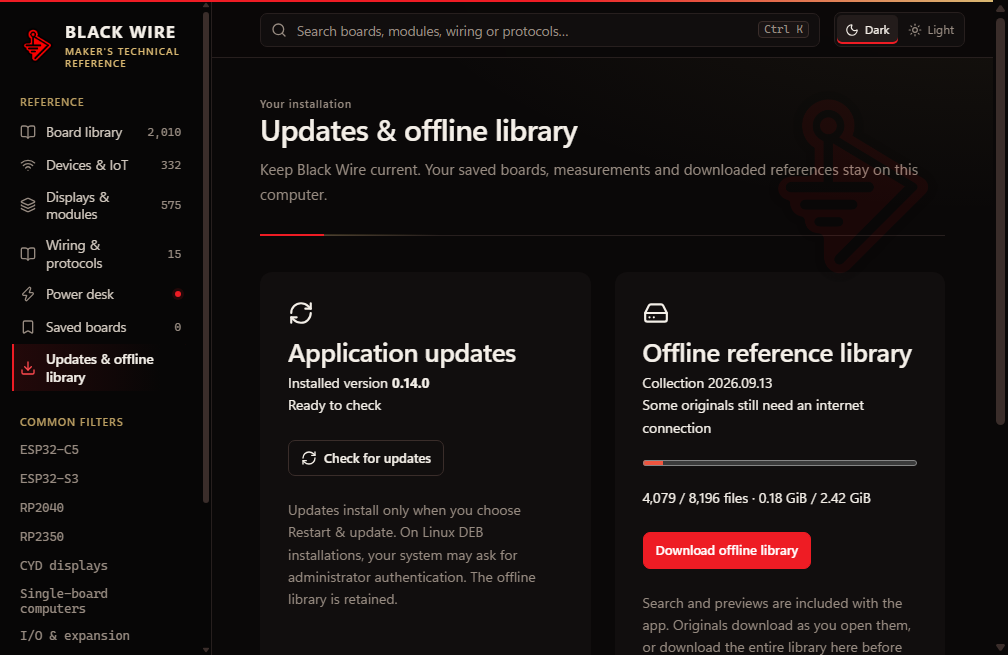The height and width of the screenshot is (655, 1008).
Task: Click Saved boards count 0
Action: click(178, 327)
